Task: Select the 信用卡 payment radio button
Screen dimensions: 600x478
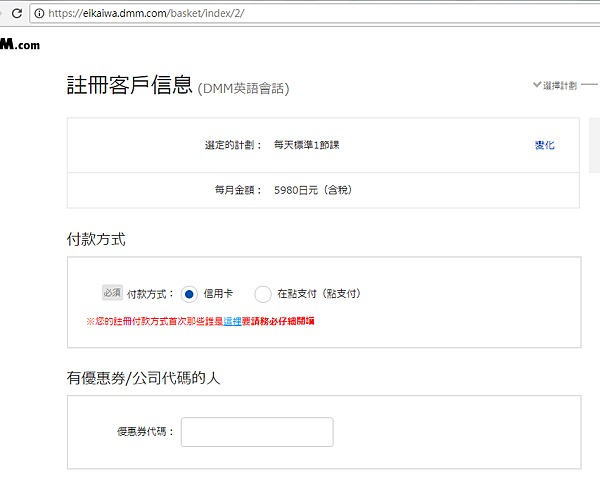Action: tap(189, 294)
